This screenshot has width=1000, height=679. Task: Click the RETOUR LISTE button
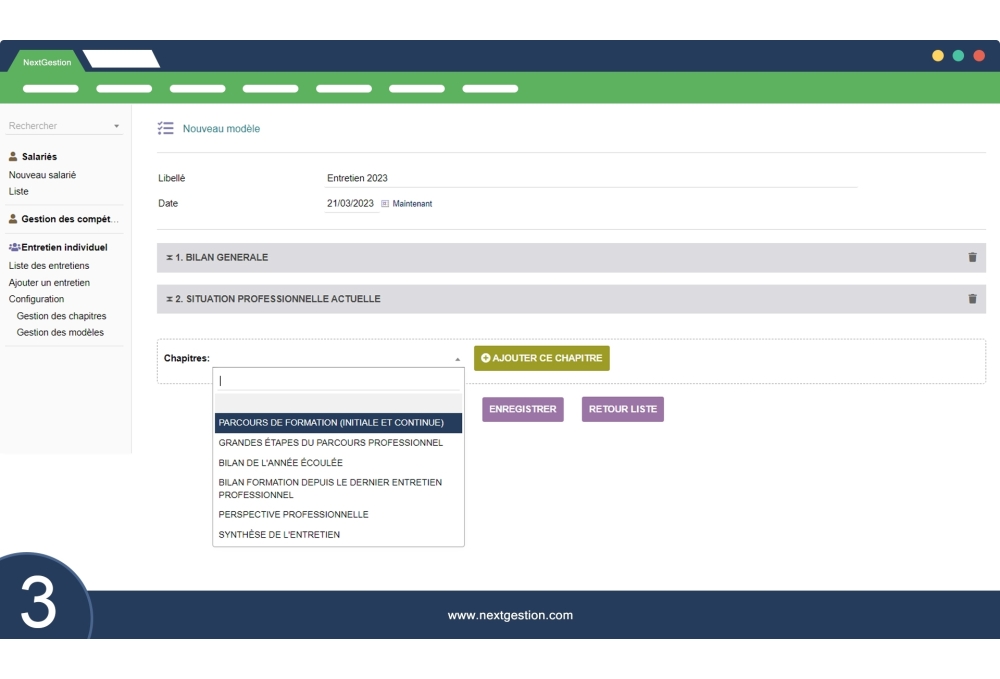[622, 409]
